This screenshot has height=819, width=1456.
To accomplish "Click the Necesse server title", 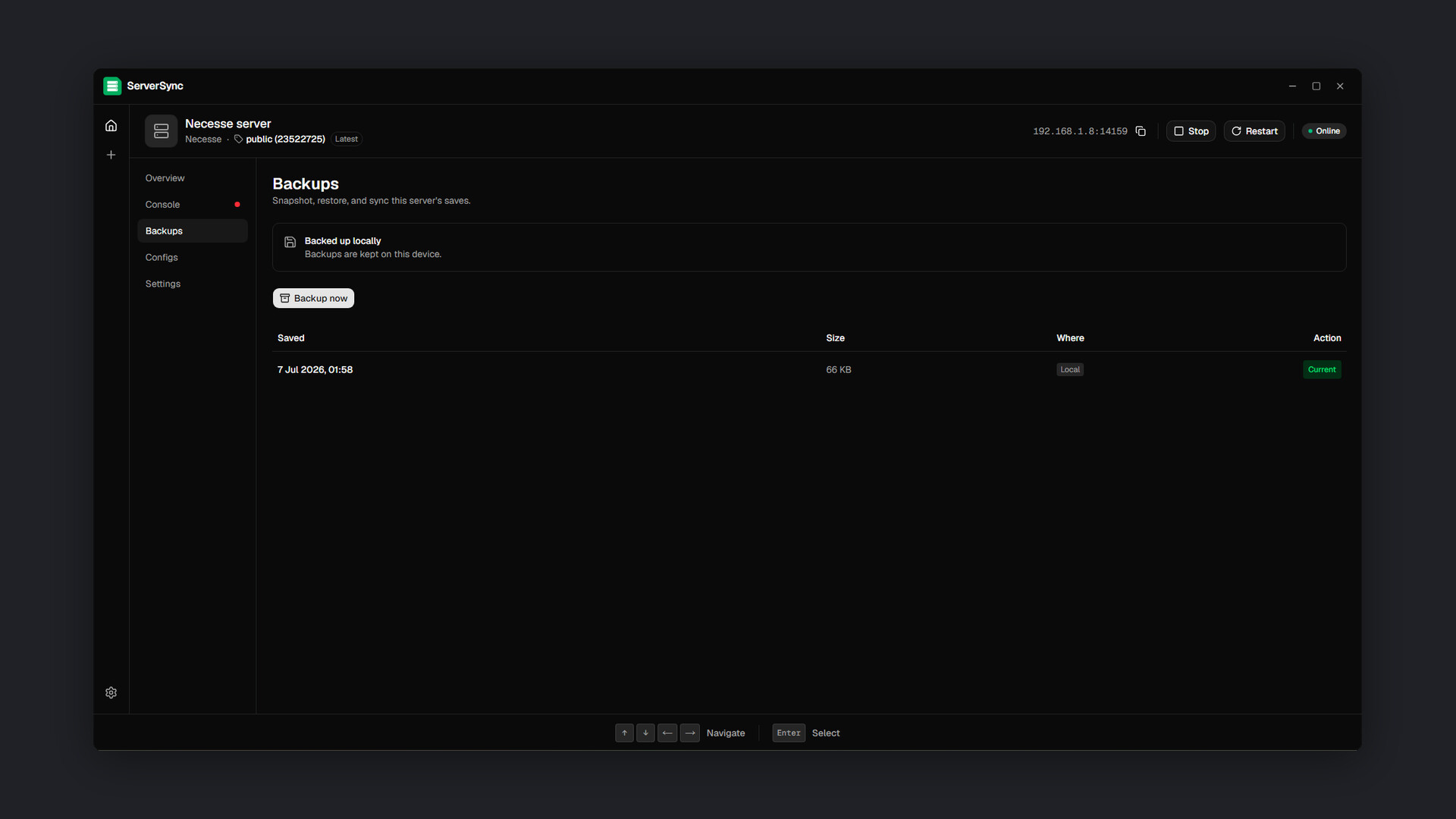I will 227,124.
